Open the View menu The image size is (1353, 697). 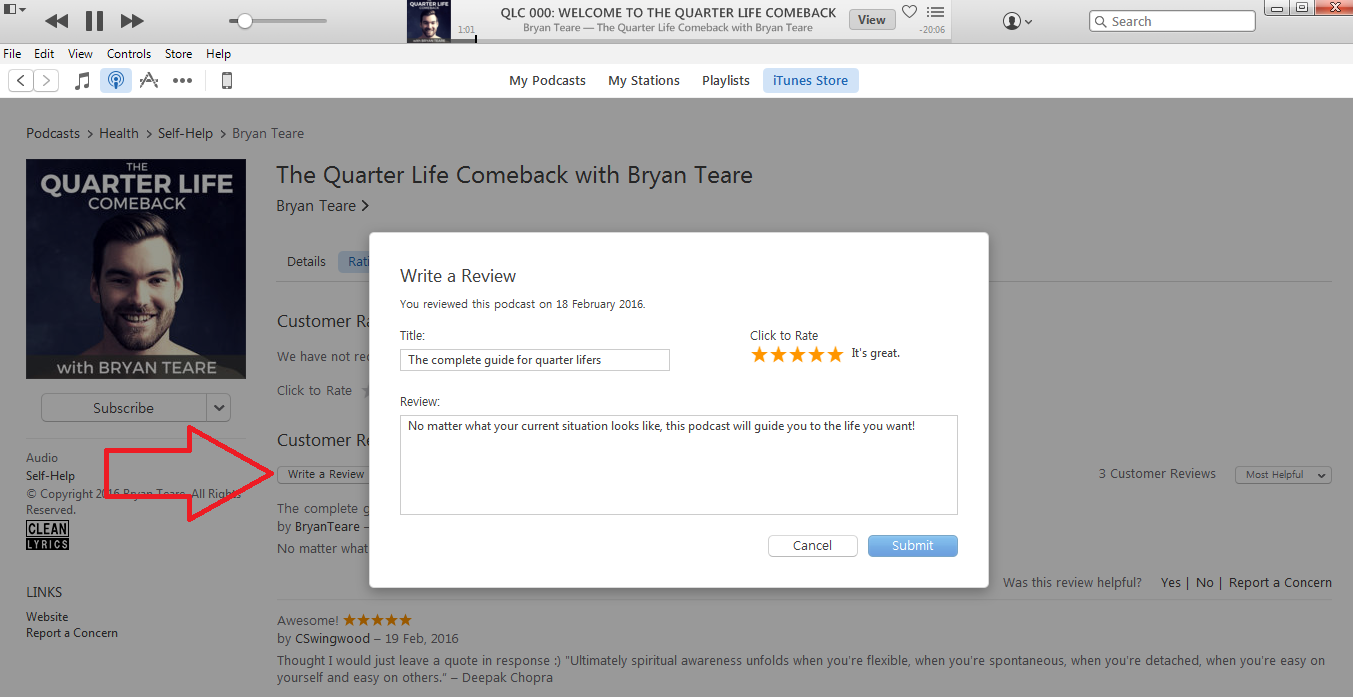(81, 54)
